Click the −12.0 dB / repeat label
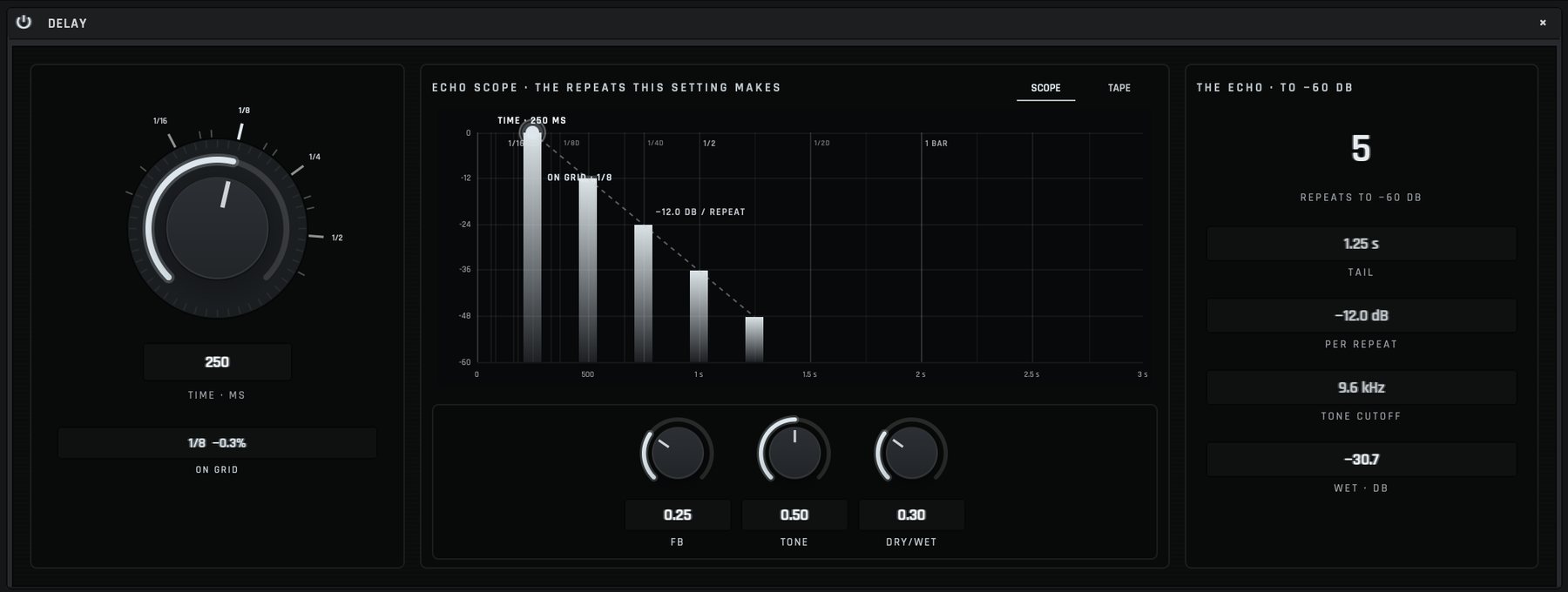The height and width of the screenshot is (592, 1568). click(x=700, y=212)
